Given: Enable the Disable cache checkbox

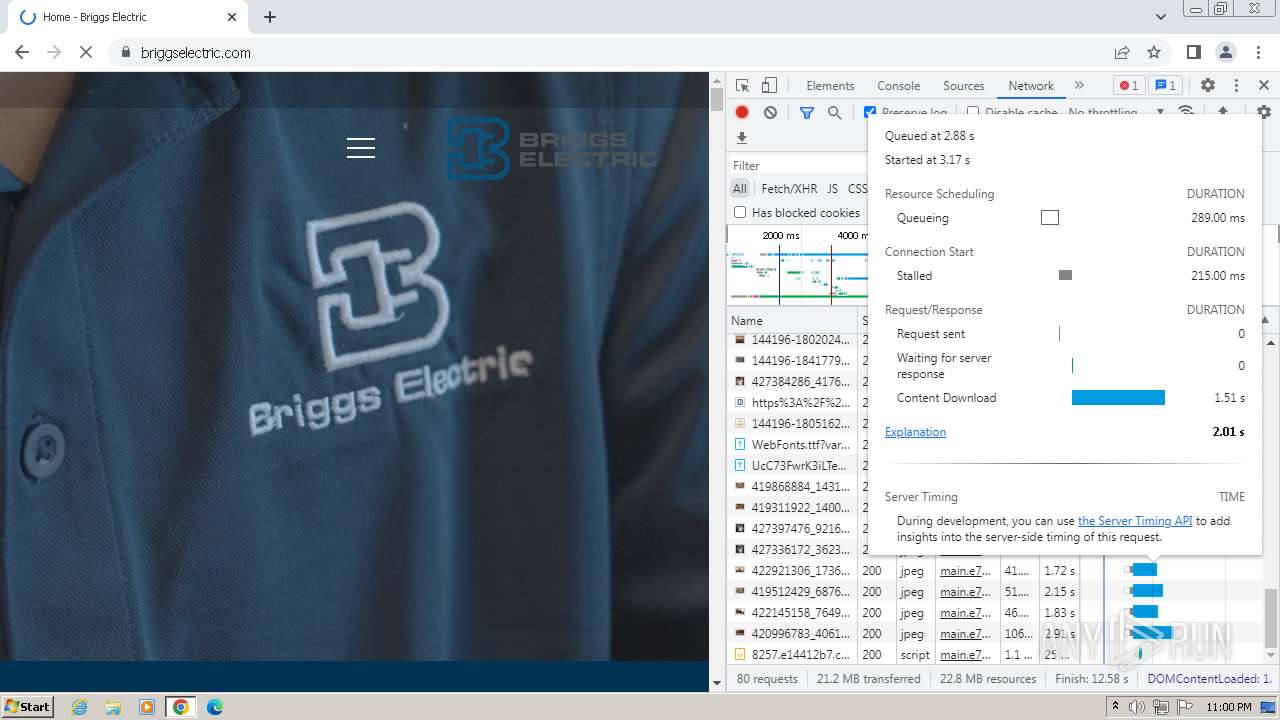Looking at the screenshot, I should tap(973, 112).
